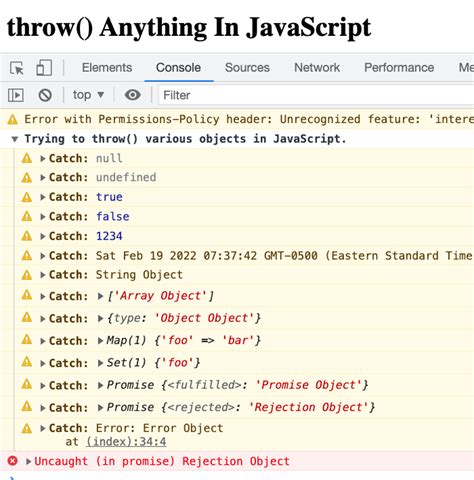
Task: Click warning icon beside 'Catch: false'
Action: (x=27, y=217)
